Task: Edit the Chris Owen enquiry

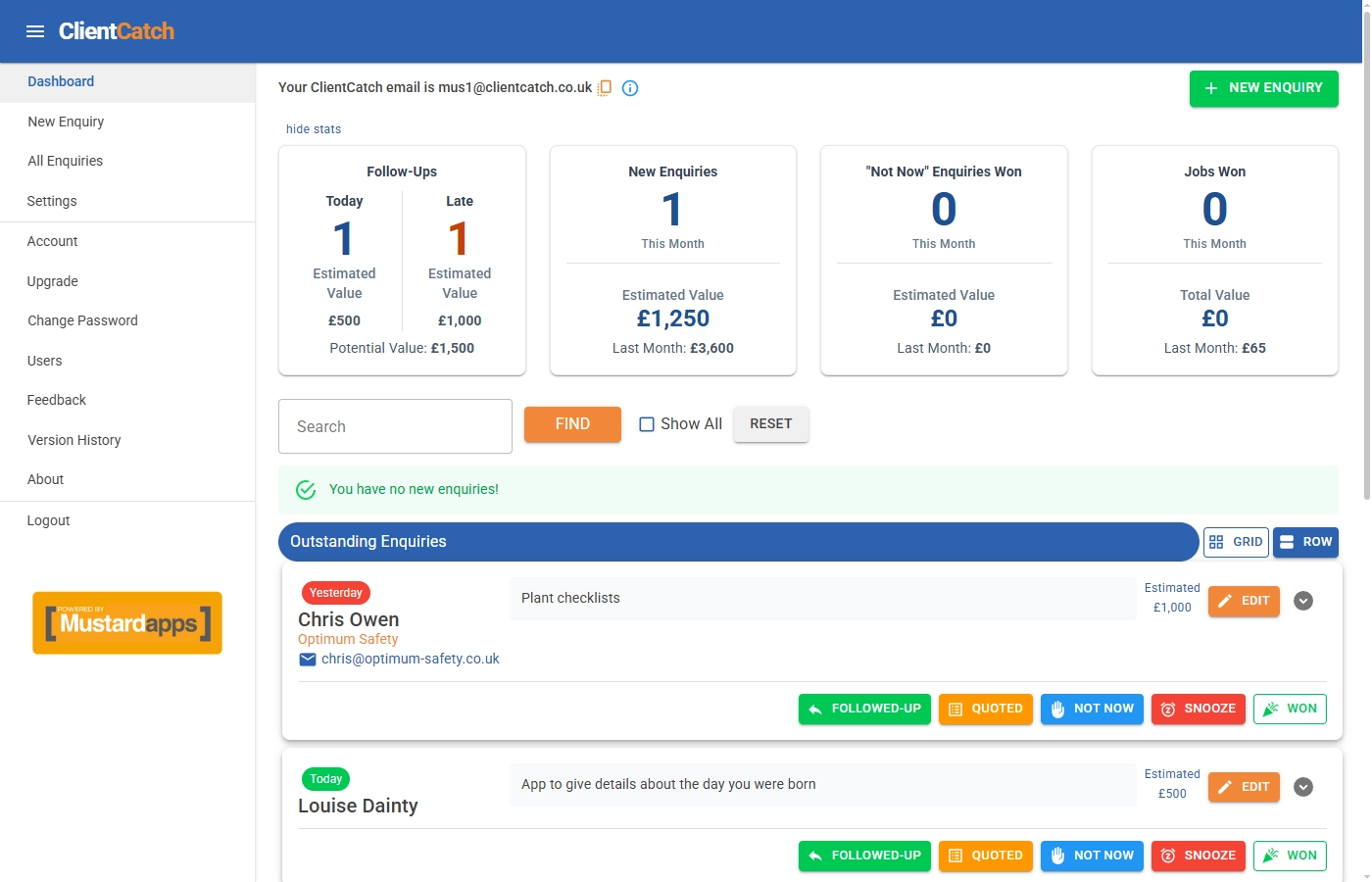Action: pyautogui.click(x=1244, y=601)
